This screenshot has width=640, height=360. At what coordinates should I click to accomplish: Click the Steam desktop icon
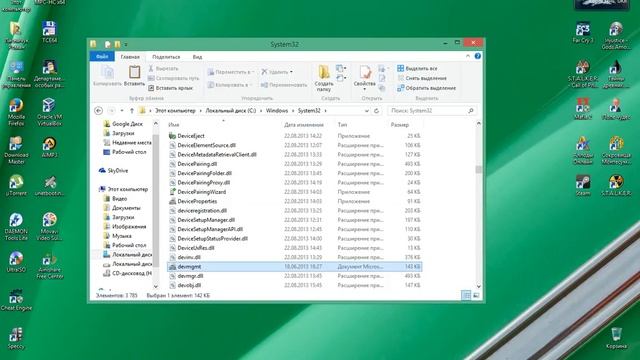pyautogui.click(x=583, y=185)
